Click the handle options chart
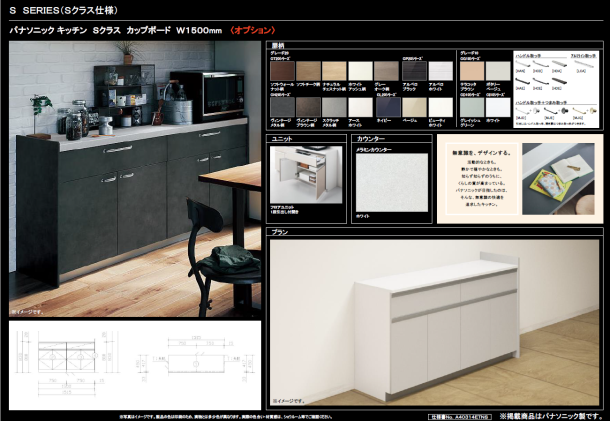The width and height of the screenshot is (610, 421). [556, 89]
